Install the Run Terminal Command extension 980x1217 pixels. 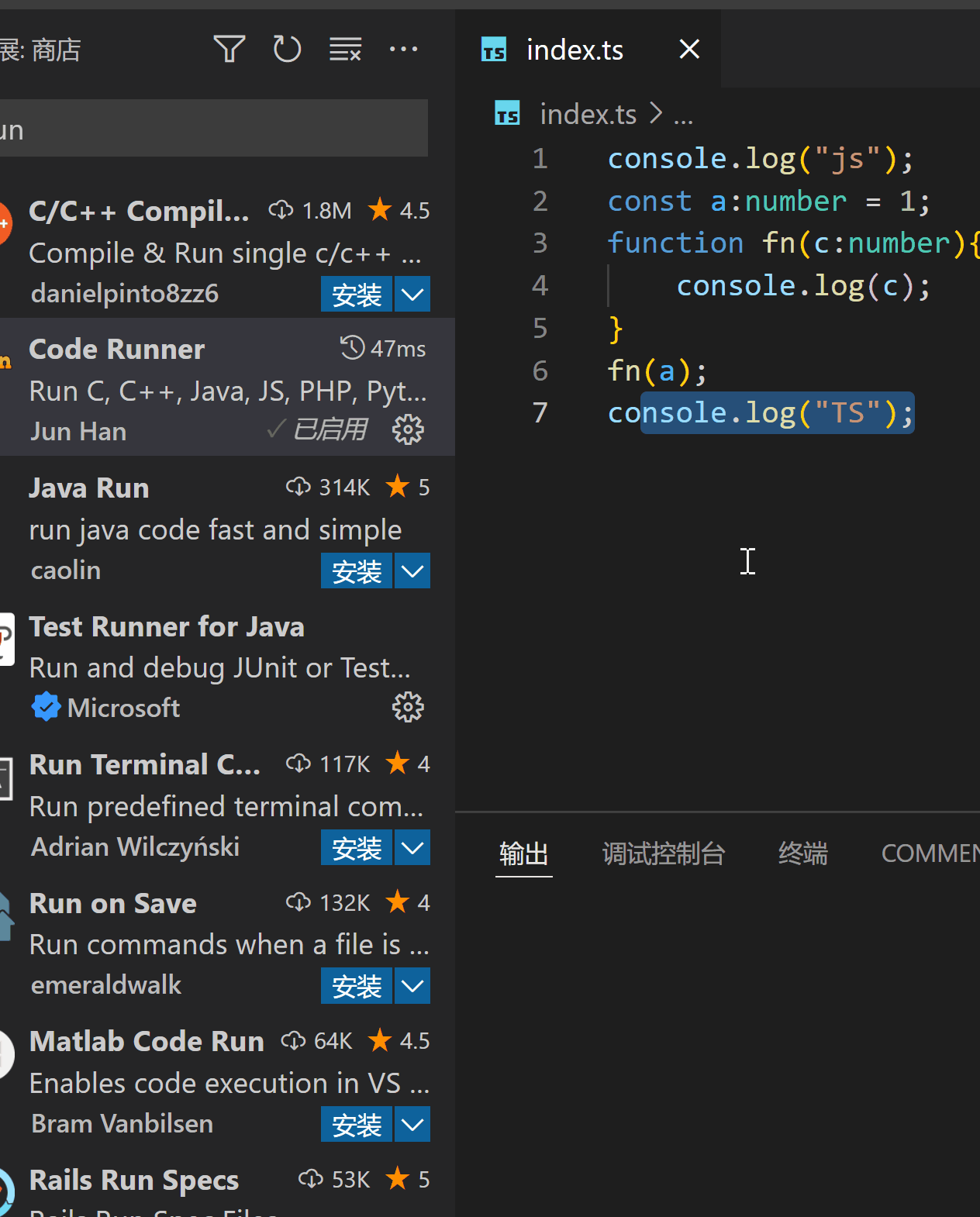(x=357, y=848)
